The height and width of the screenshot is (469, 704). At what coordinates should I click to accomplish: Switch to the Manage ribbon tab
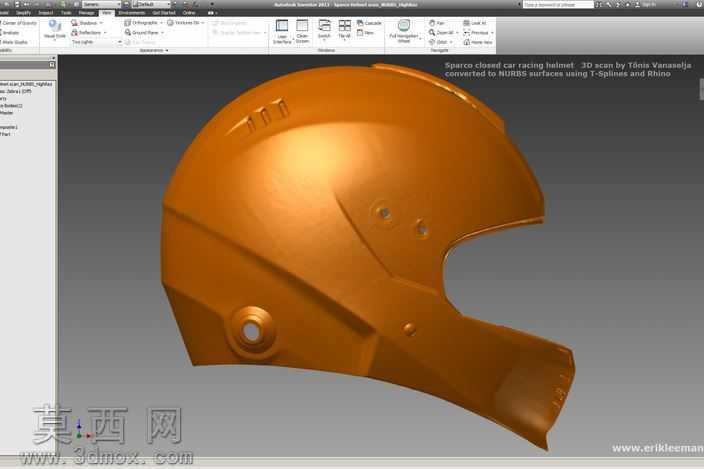86,13
